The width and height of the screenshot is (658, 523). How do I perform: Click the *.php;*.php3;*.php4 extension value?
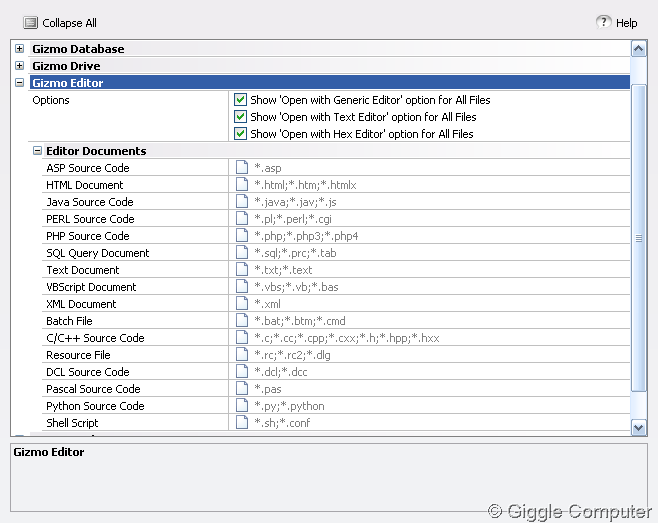coord(306,236)
